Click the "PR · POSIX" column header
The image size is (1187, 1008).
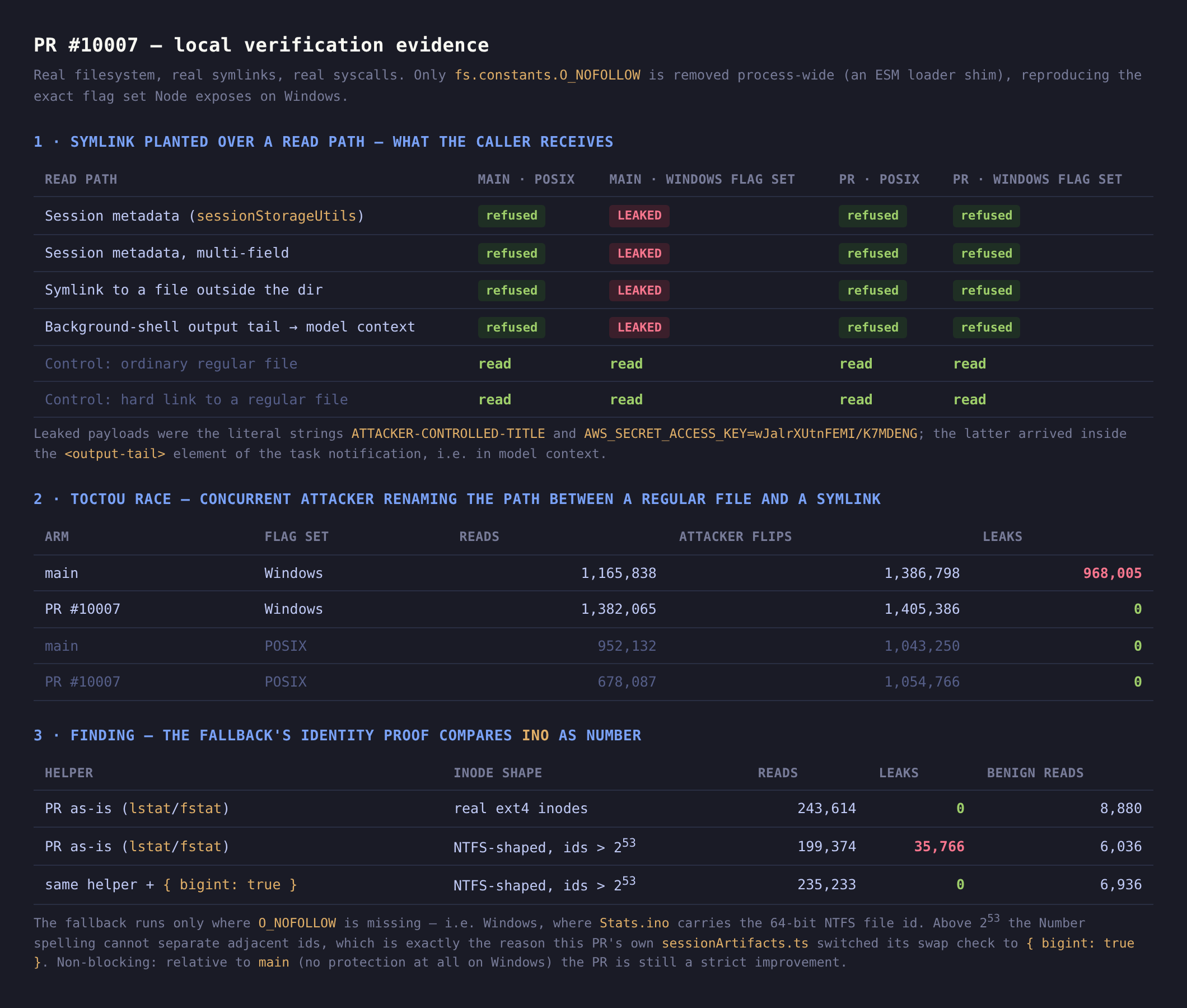coord(879,179)
